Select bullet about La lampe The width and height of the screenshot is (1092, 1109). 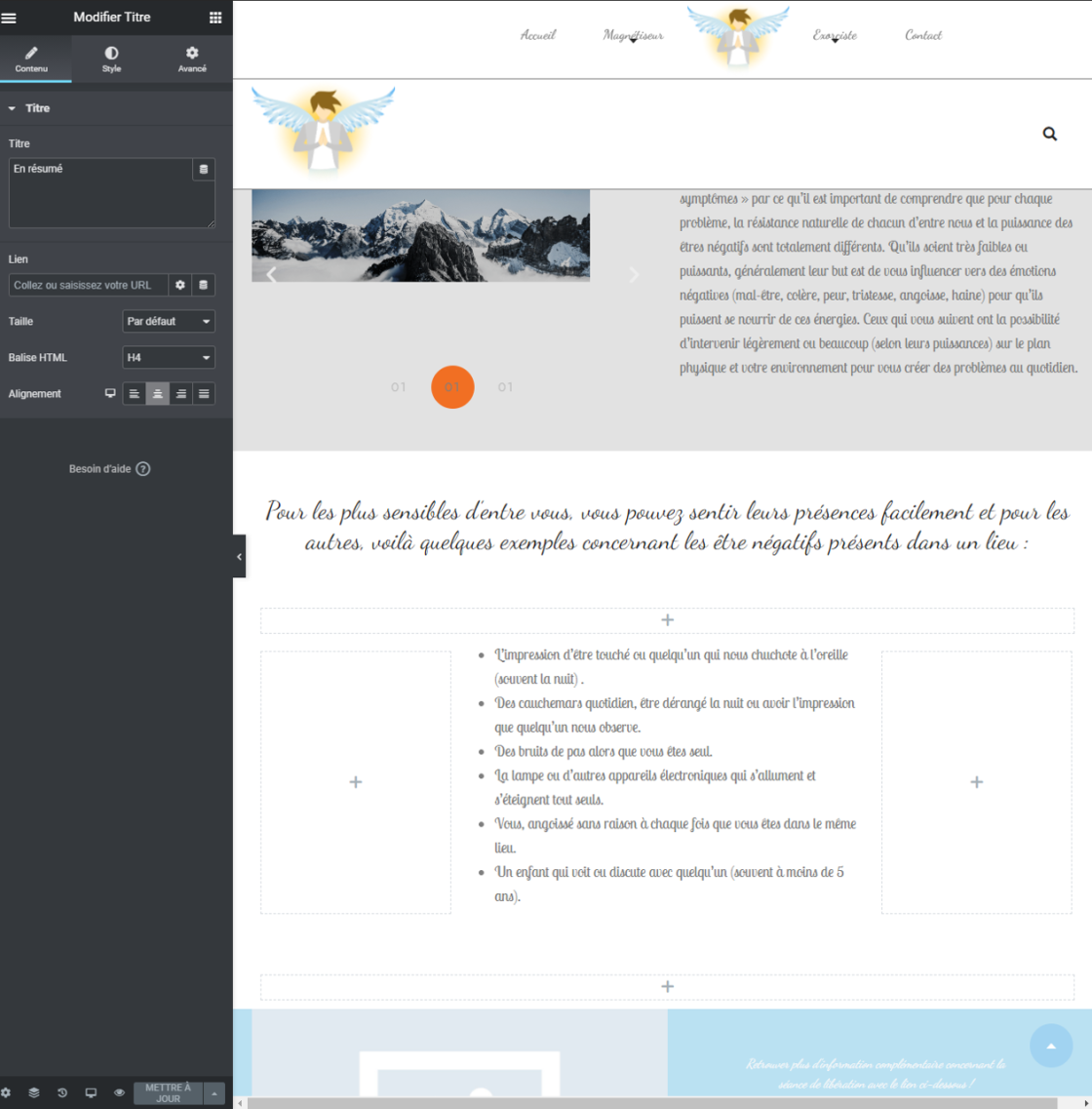tap(654, 787)
